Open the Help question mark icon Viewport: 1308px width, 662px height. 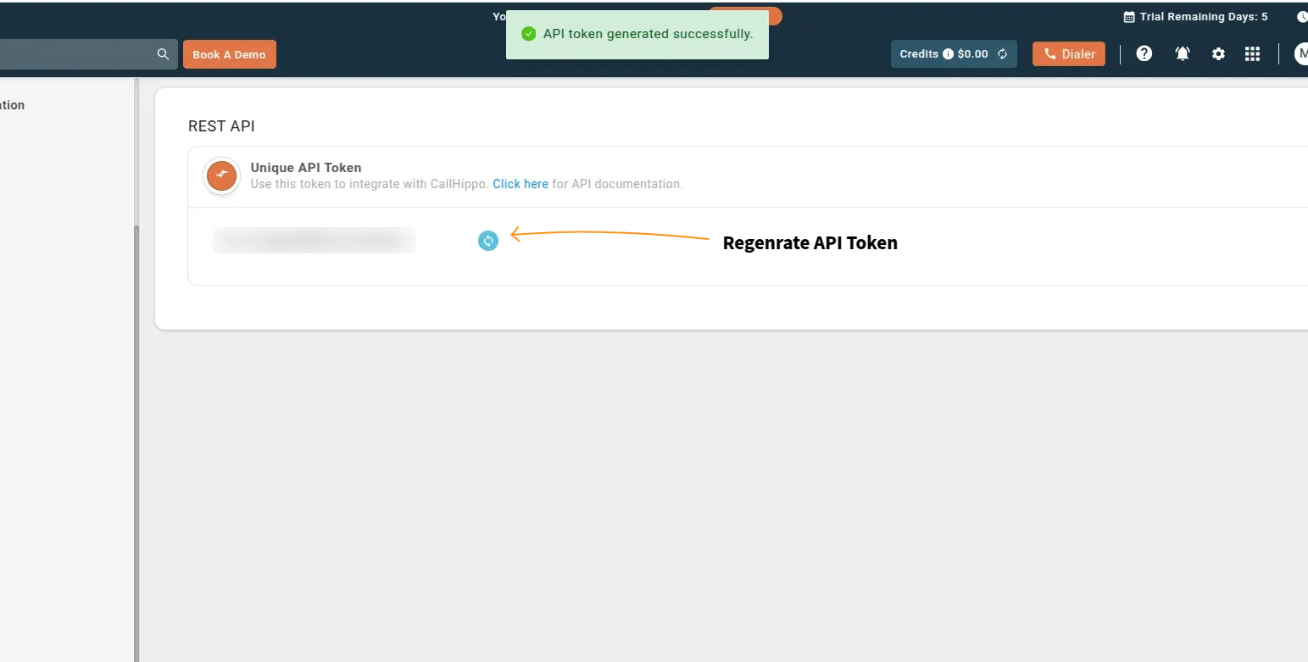tap(1144, 54)
